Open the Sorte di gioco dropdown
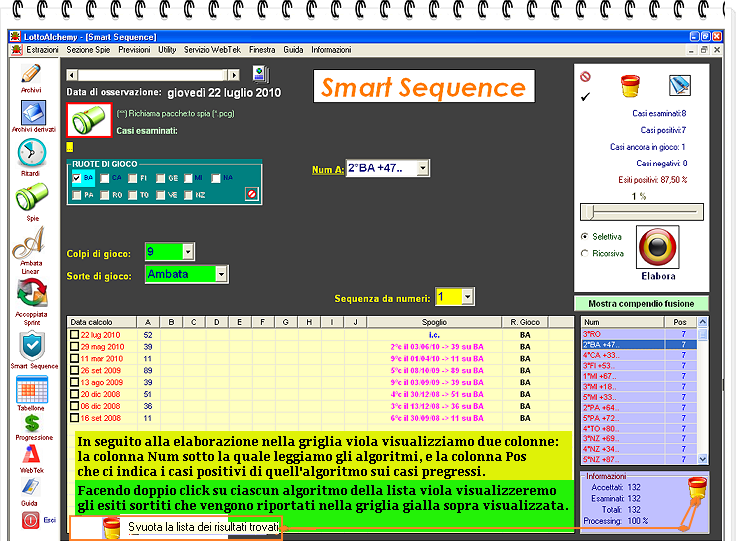 tap(221, 274)
